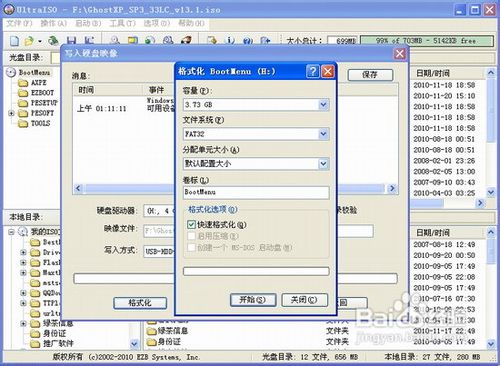Click the 关闭(C) close button
500x366 pixels.
[x=305, y=300]
